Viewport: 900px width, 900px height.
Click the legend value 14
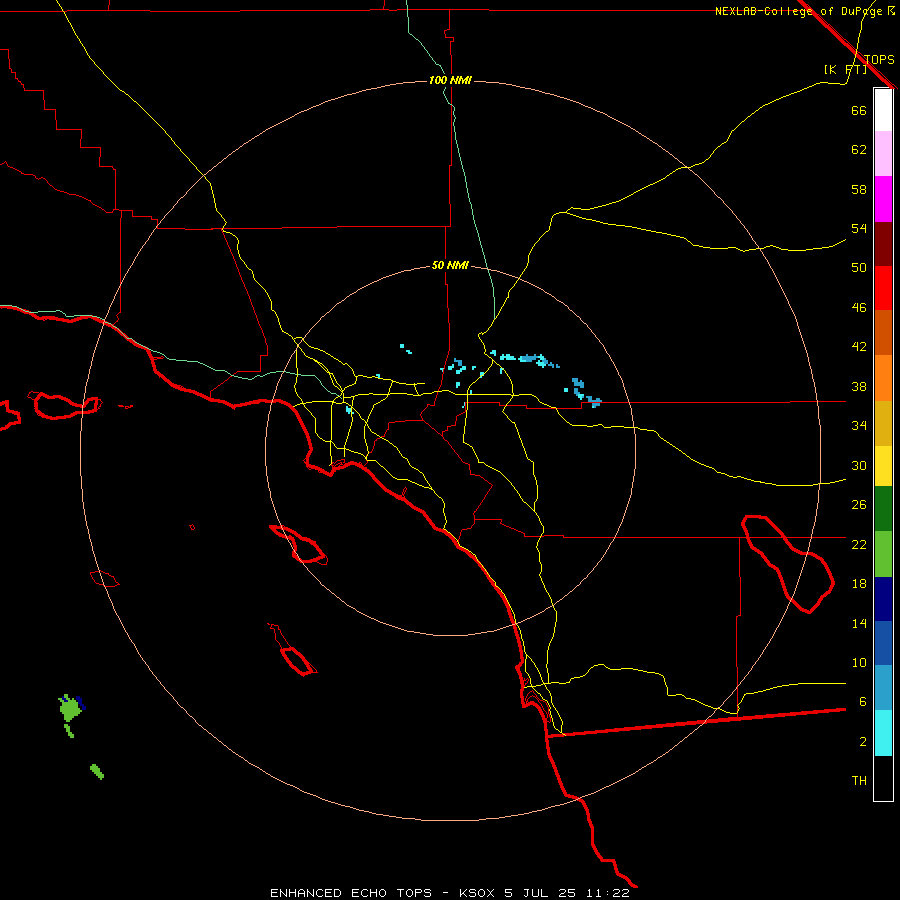(x=859, y=623)
